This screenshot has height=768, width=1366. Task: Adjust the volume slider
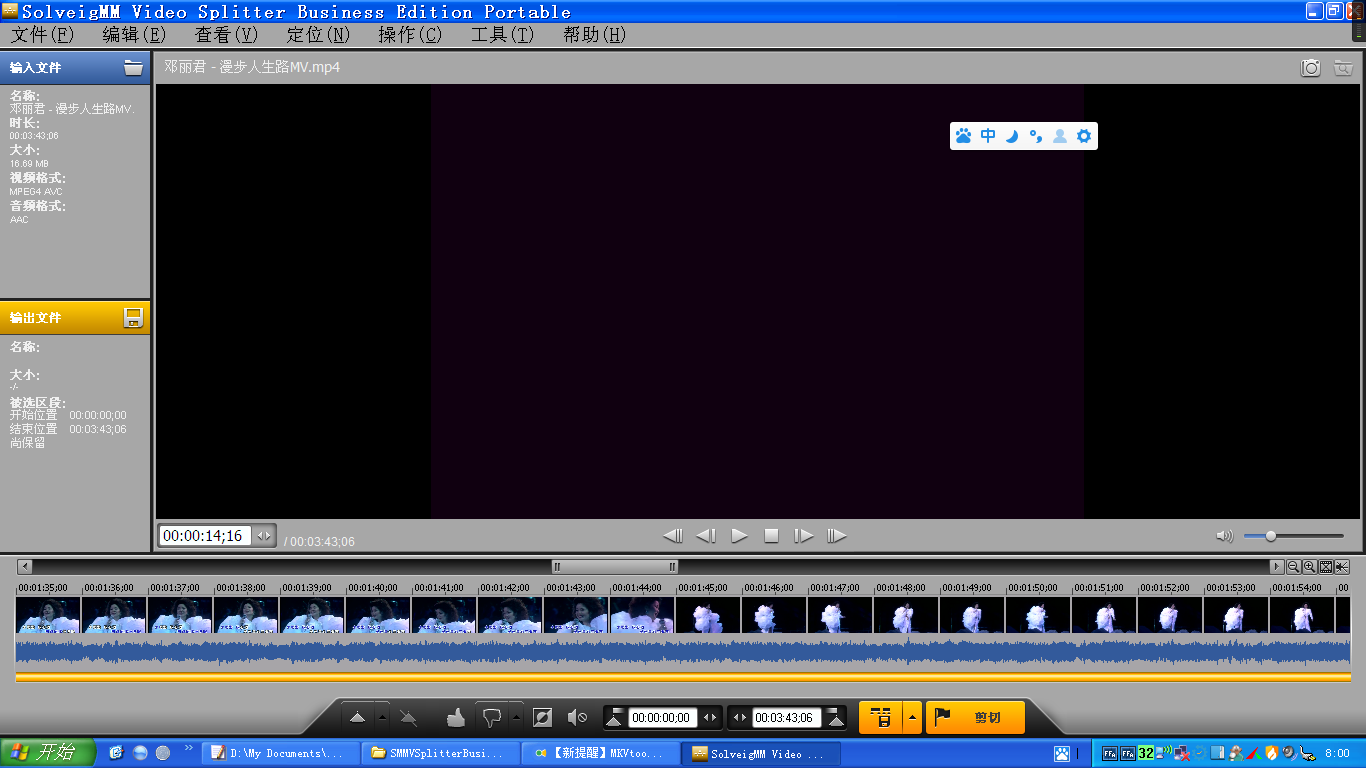click(1293, 536)
